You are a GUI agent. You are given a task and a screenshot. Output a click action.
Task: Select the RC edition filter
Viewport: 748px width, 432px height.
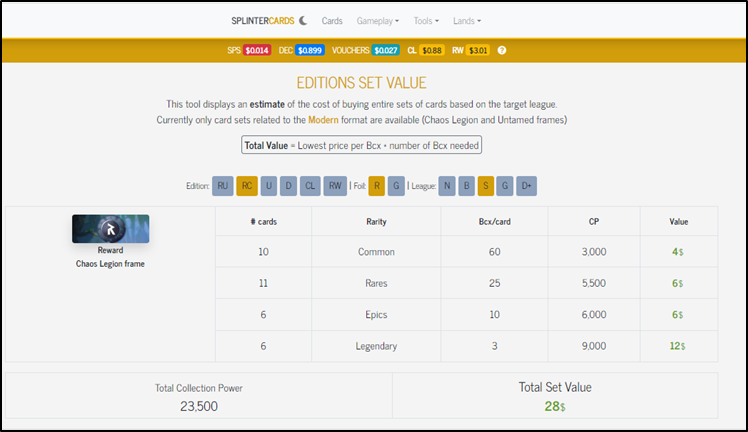247,185
